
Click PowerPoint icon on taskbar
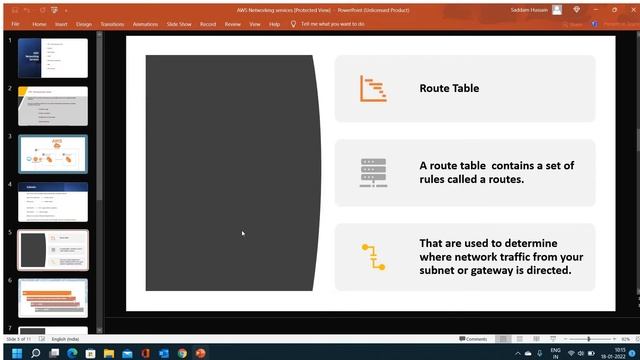pyautogui.click(x=200, y=353)
